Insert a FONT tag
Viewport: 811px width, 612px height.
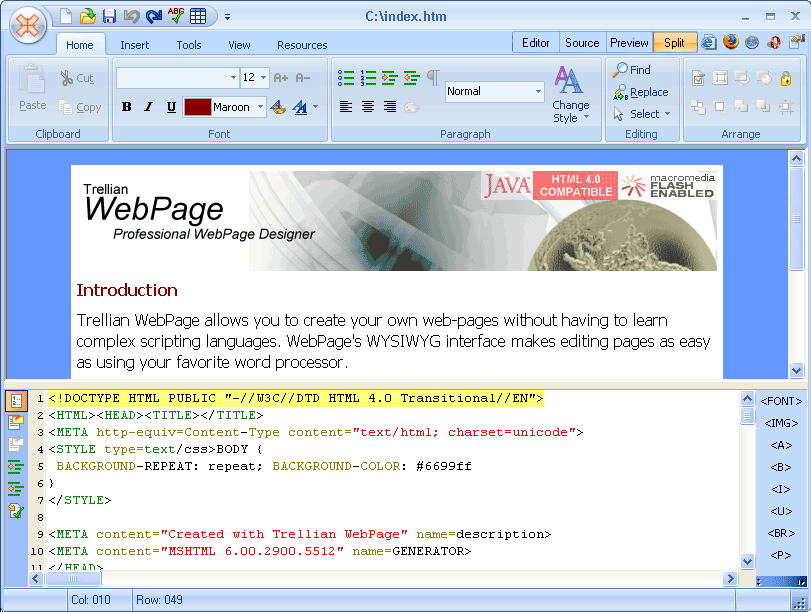tap(781, 401)
